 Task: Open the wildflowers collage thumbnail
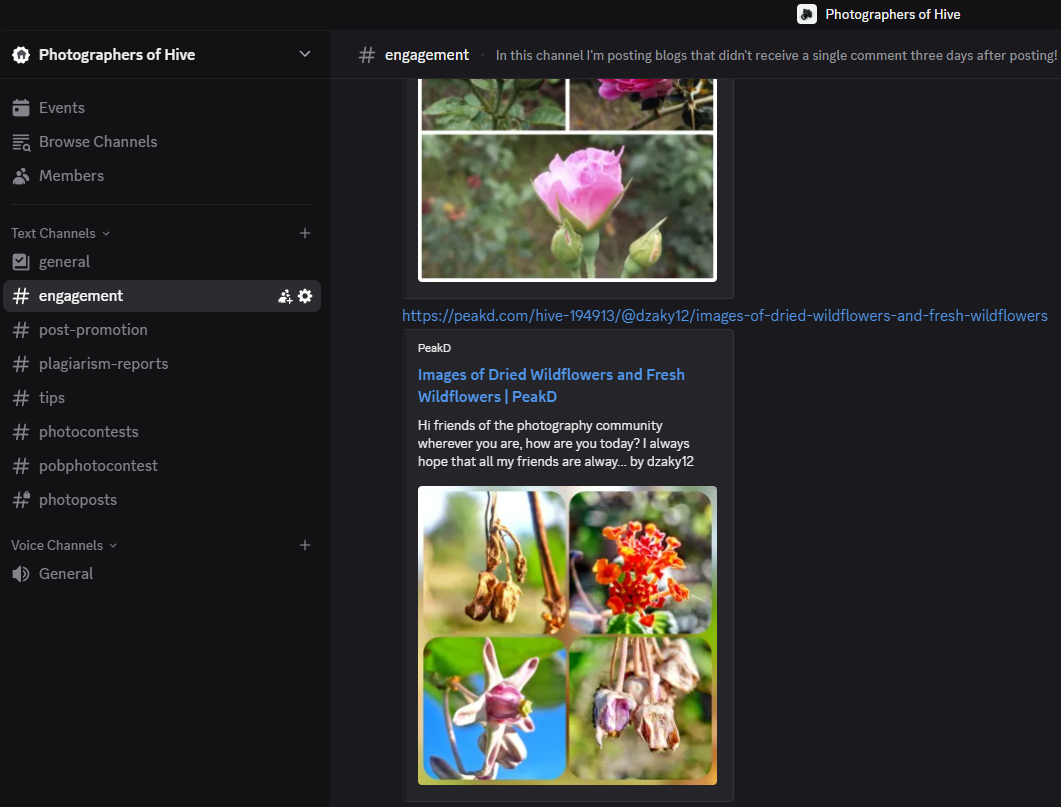(567, 635)
